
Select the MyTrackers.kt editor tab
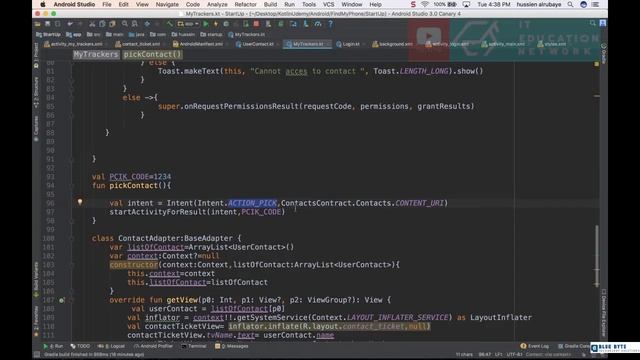click(307, 44)
